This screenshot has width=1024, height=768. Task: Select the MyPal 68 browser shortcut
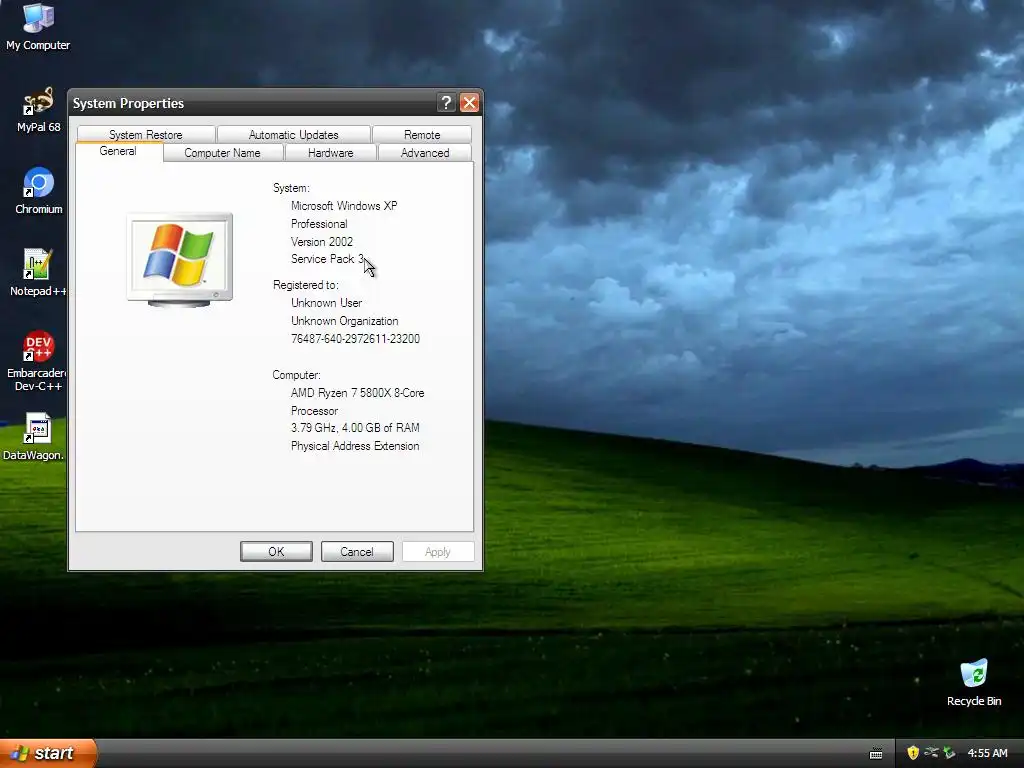tap(38, 109)
